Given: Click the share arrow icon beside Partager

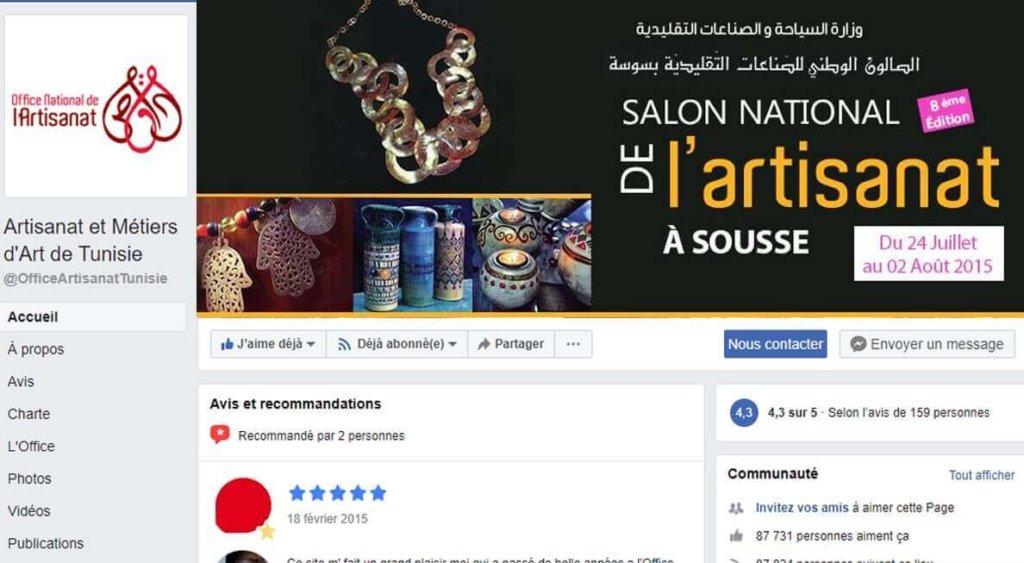Looking at the screenshot, I should pyautogui.click(x=484, y=344).
